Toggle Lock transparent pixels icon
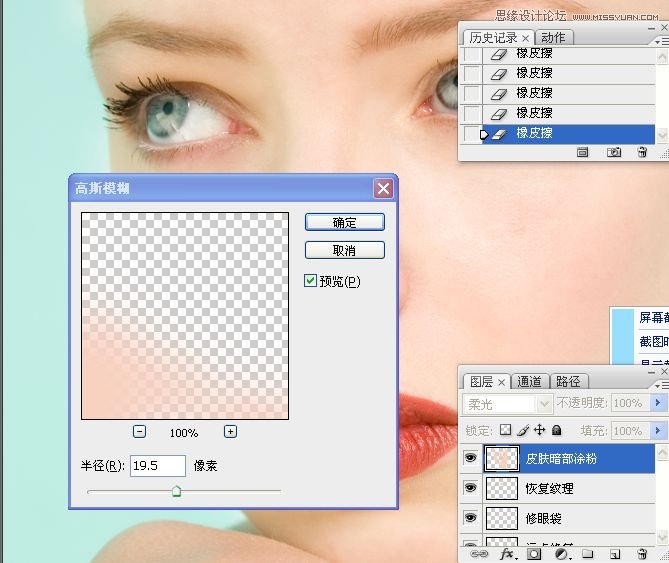This screenshot has width=669, height=563. click(505, 430)
